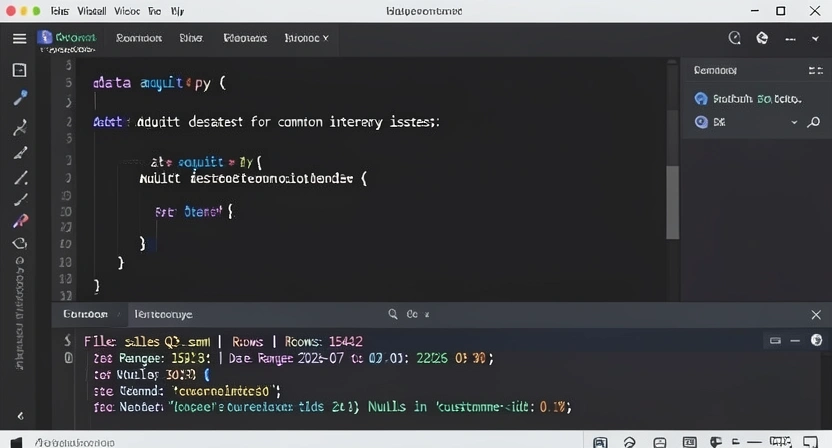Select the pink highlighted marker tool
The height and width of the screenshot is (448, 832).
(x=20, y=221)
